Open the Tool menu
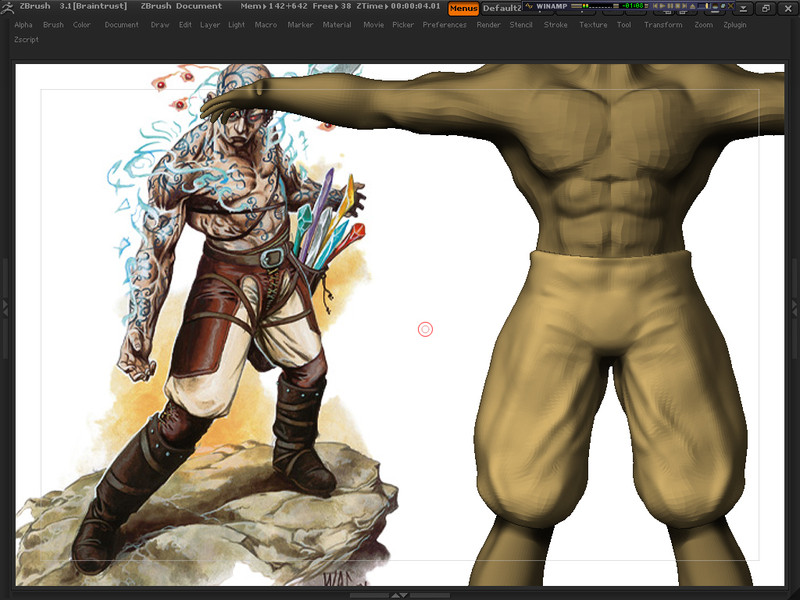The height and width of the screenshot is (600, 800). click(624, 24)
